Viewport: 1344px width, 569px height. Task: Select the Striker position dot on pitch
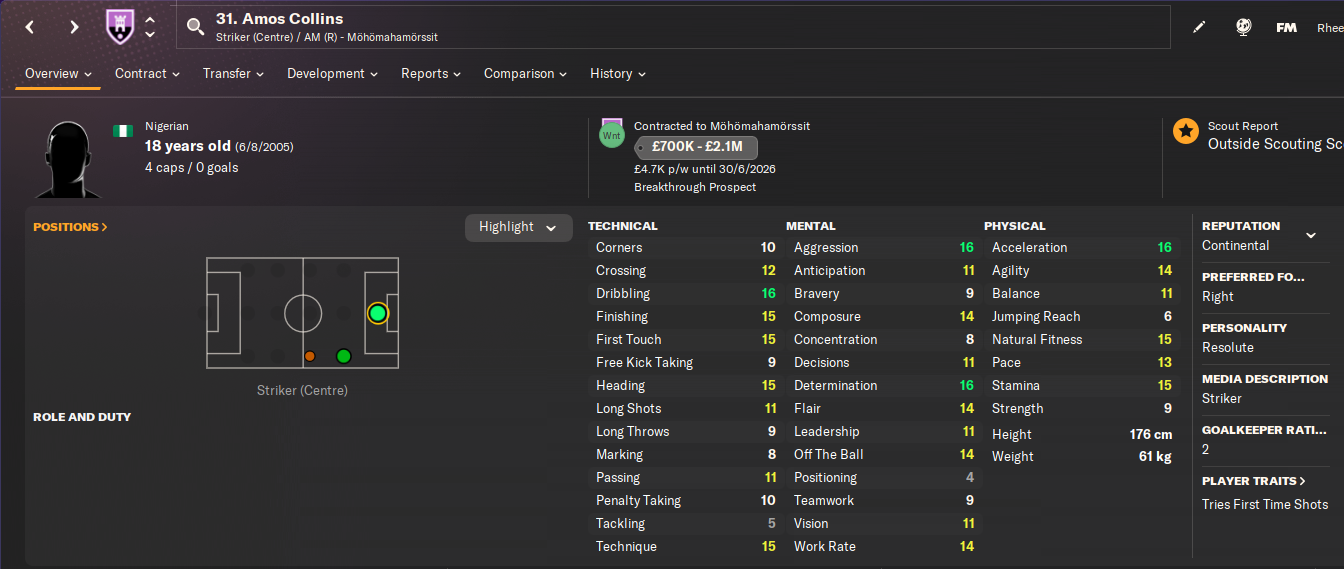[377, 313]
